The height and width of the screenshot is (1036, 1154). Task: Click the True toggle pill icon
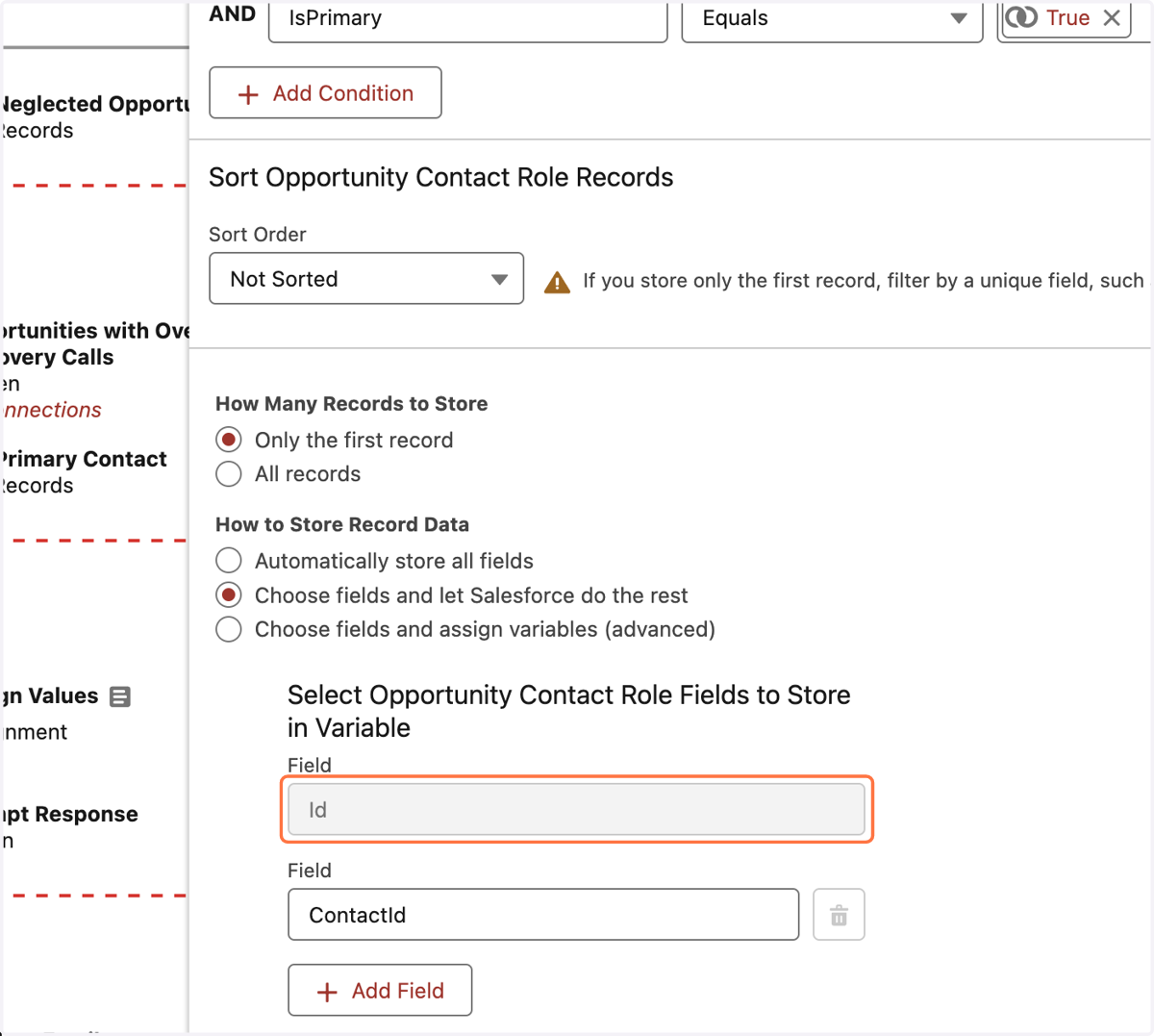[x=1021, y=18]
